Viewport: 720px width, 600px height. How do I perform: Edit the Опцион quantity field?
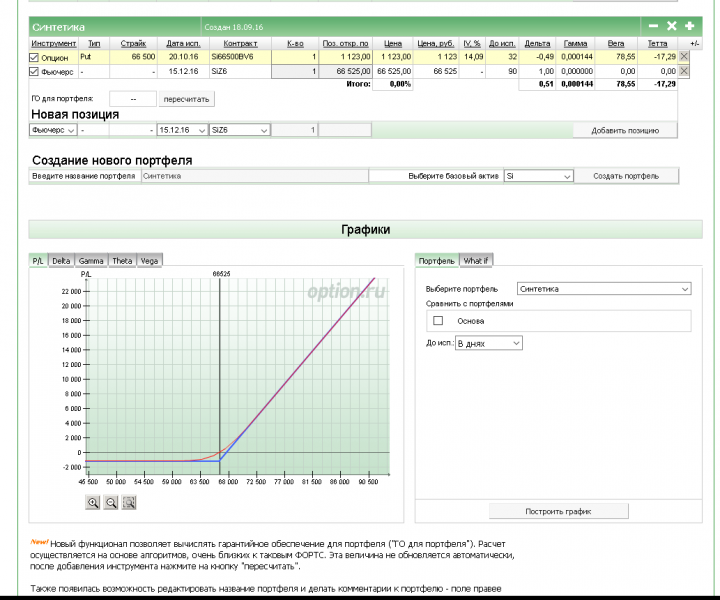coord(294,57)
